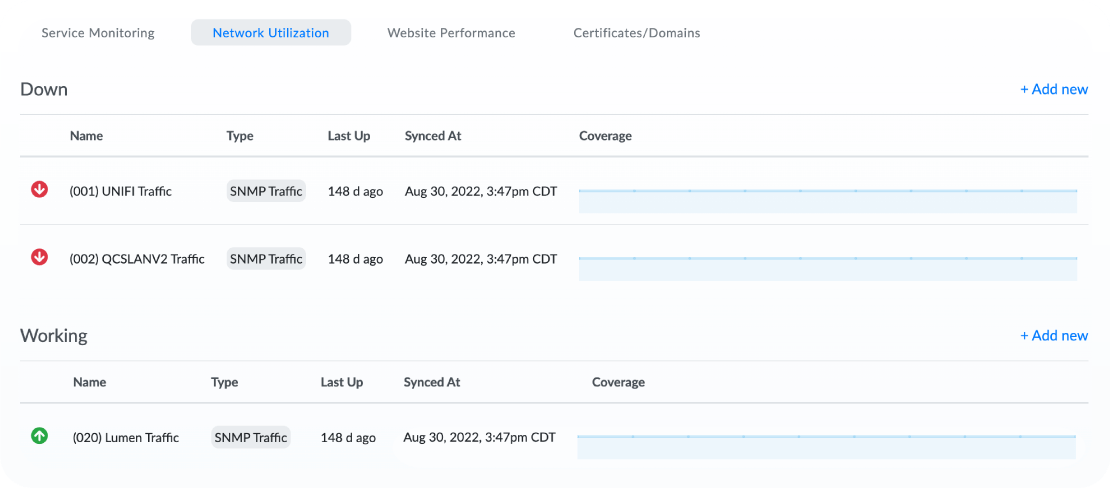Open the Website Performance tab
The width and height of the screenshot is (1110, 488).
(451, 33)
